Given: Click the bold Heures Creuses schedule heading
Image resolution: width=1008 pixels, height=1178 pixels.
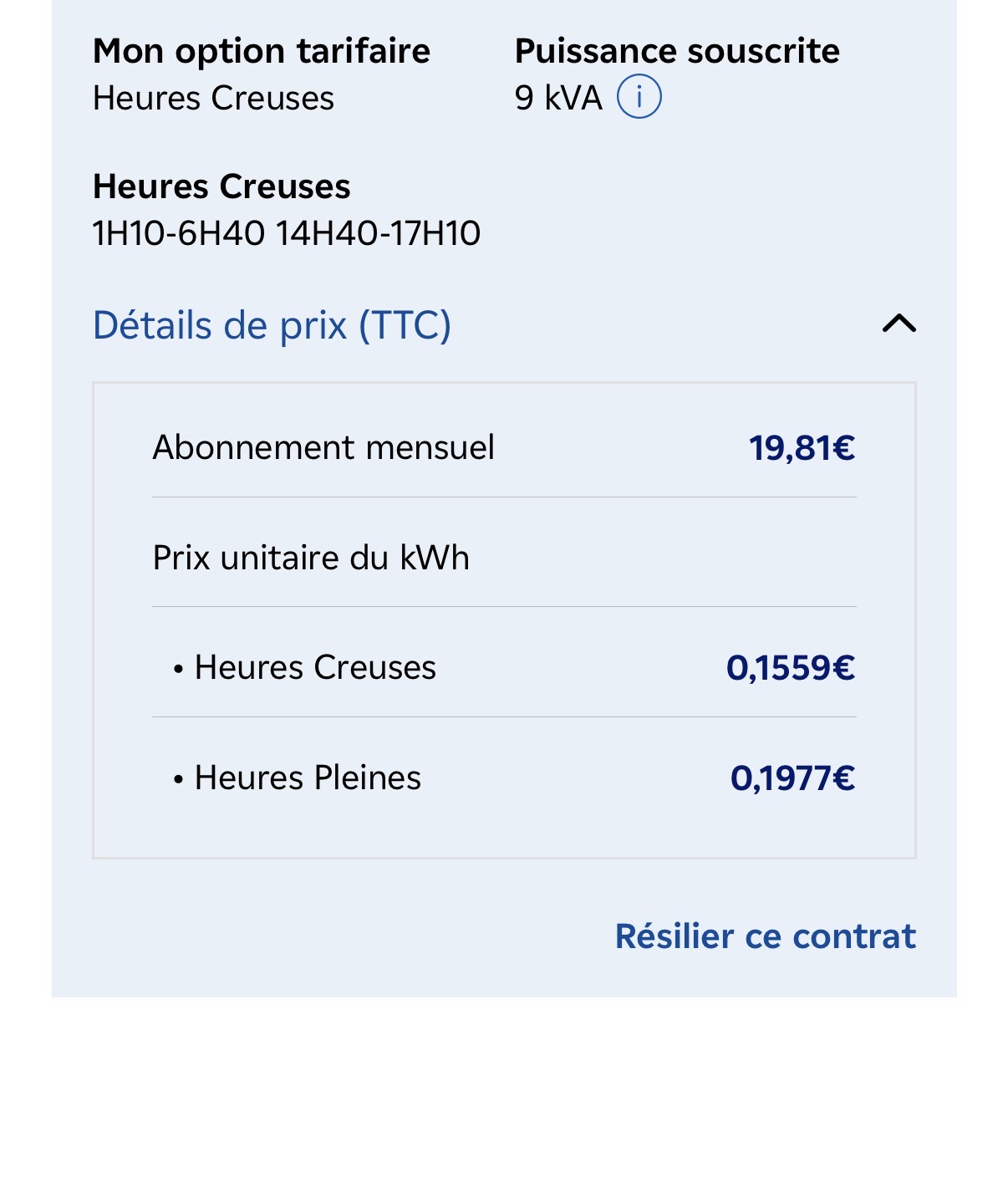Looking at the screenshot, I should [221, 186].
